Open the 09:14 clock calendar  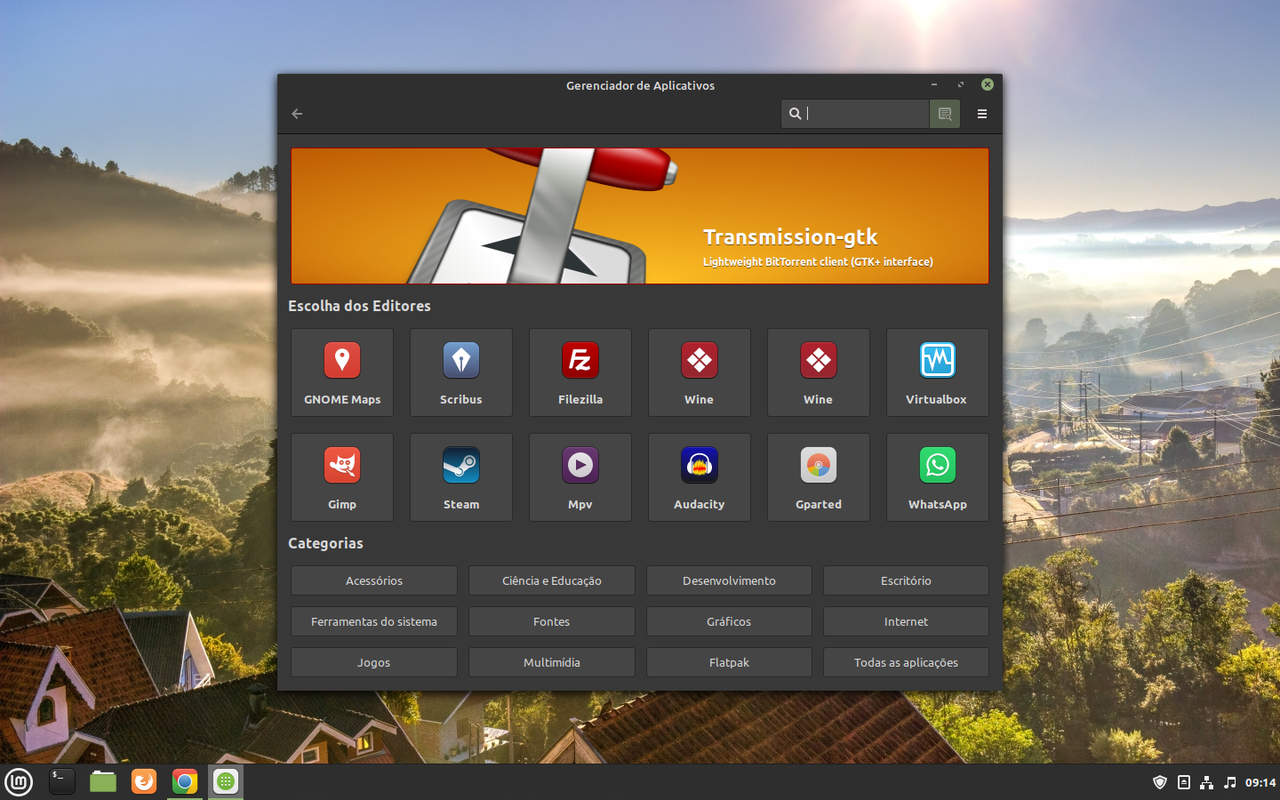tap(1262, 782)
